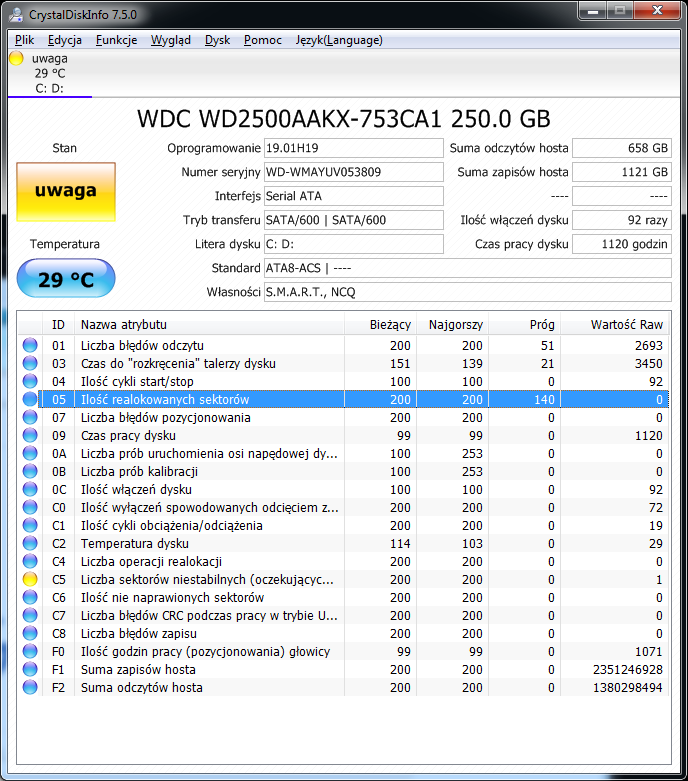This screenshot has height=781, width=688.
Task: Click the yellow disk status icon above C: D:
Action: [x=16, y=58]
